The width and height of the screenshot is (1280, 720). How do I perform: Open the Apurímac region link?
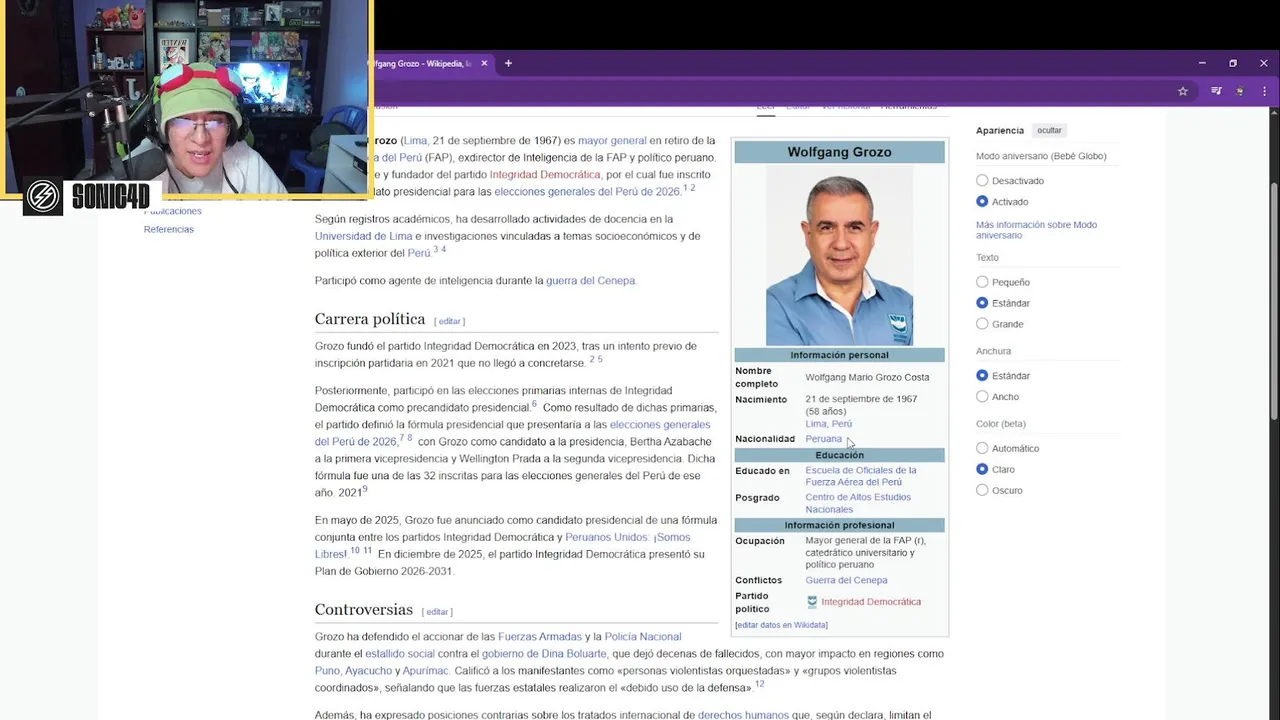[x=426, y=671]
